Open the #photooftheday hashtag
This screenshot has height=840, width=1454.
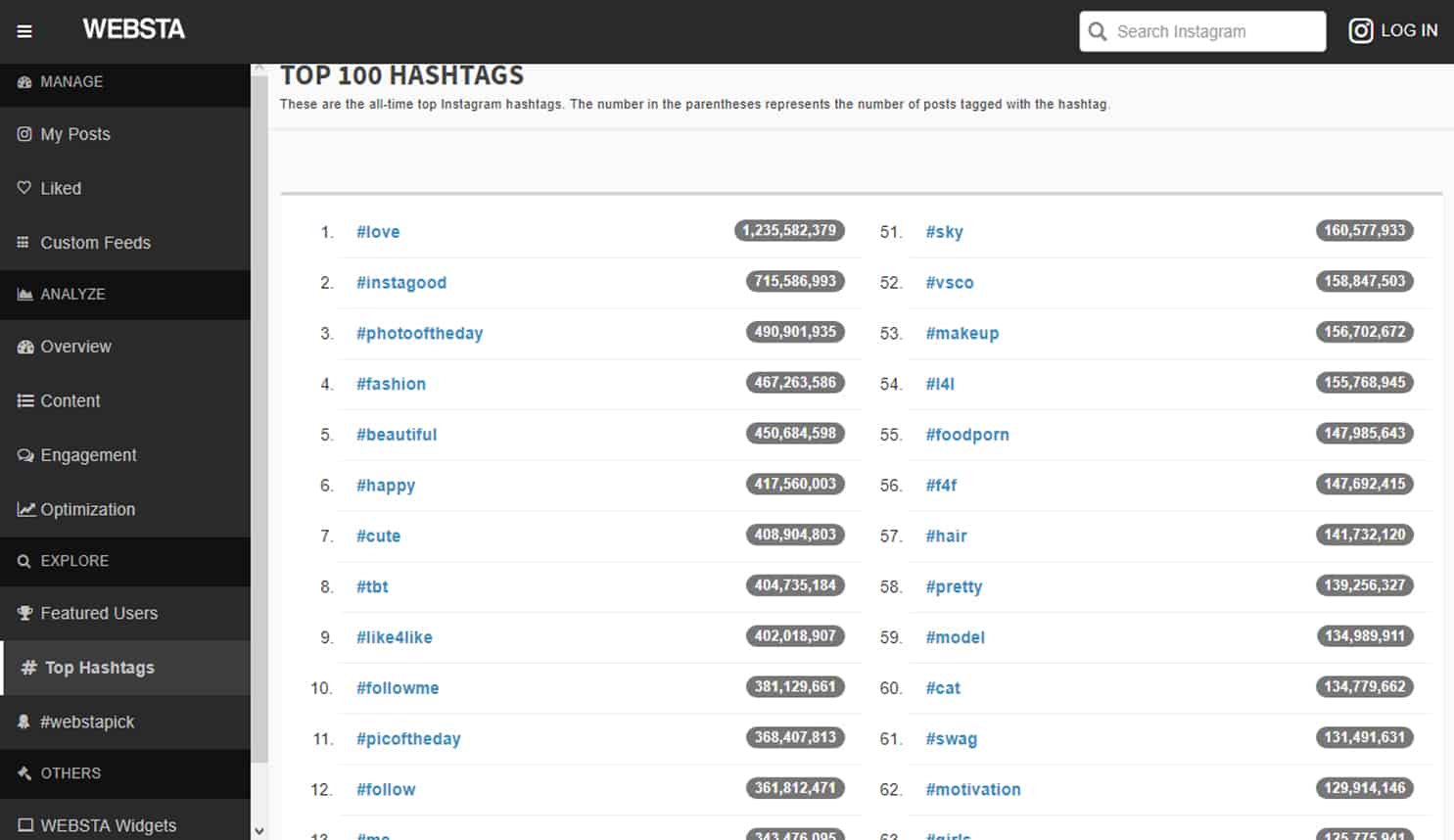420,334
